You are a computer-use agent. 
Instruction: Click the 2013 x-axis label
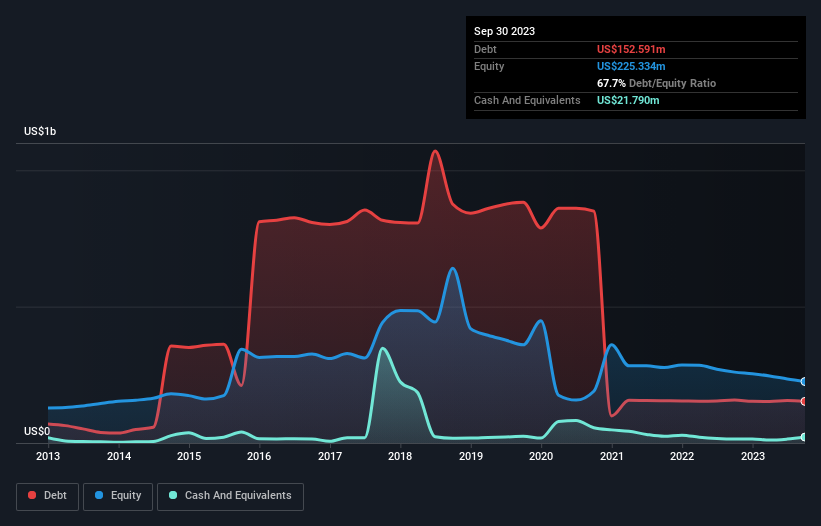(x=48, y=456)
